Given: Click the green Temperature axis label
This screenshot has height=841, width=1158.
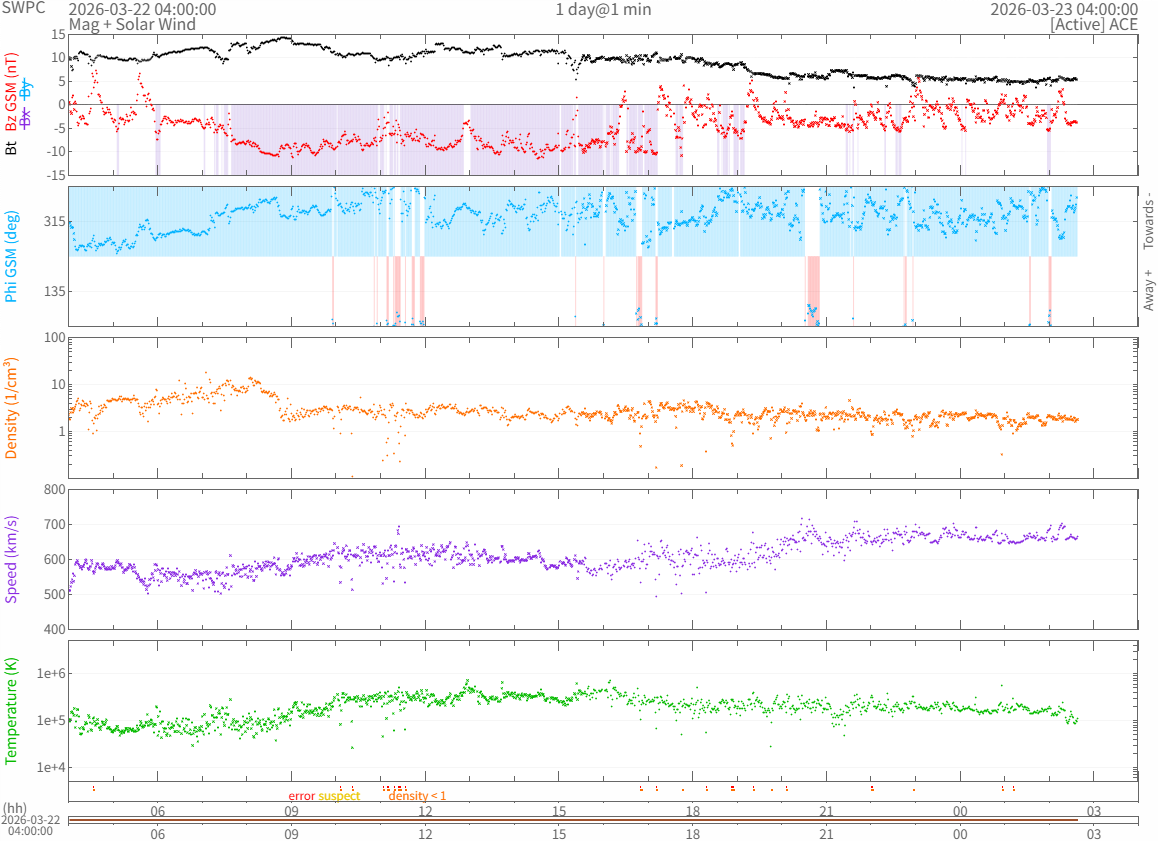Looking at the screenshot, I should point(12,711).
